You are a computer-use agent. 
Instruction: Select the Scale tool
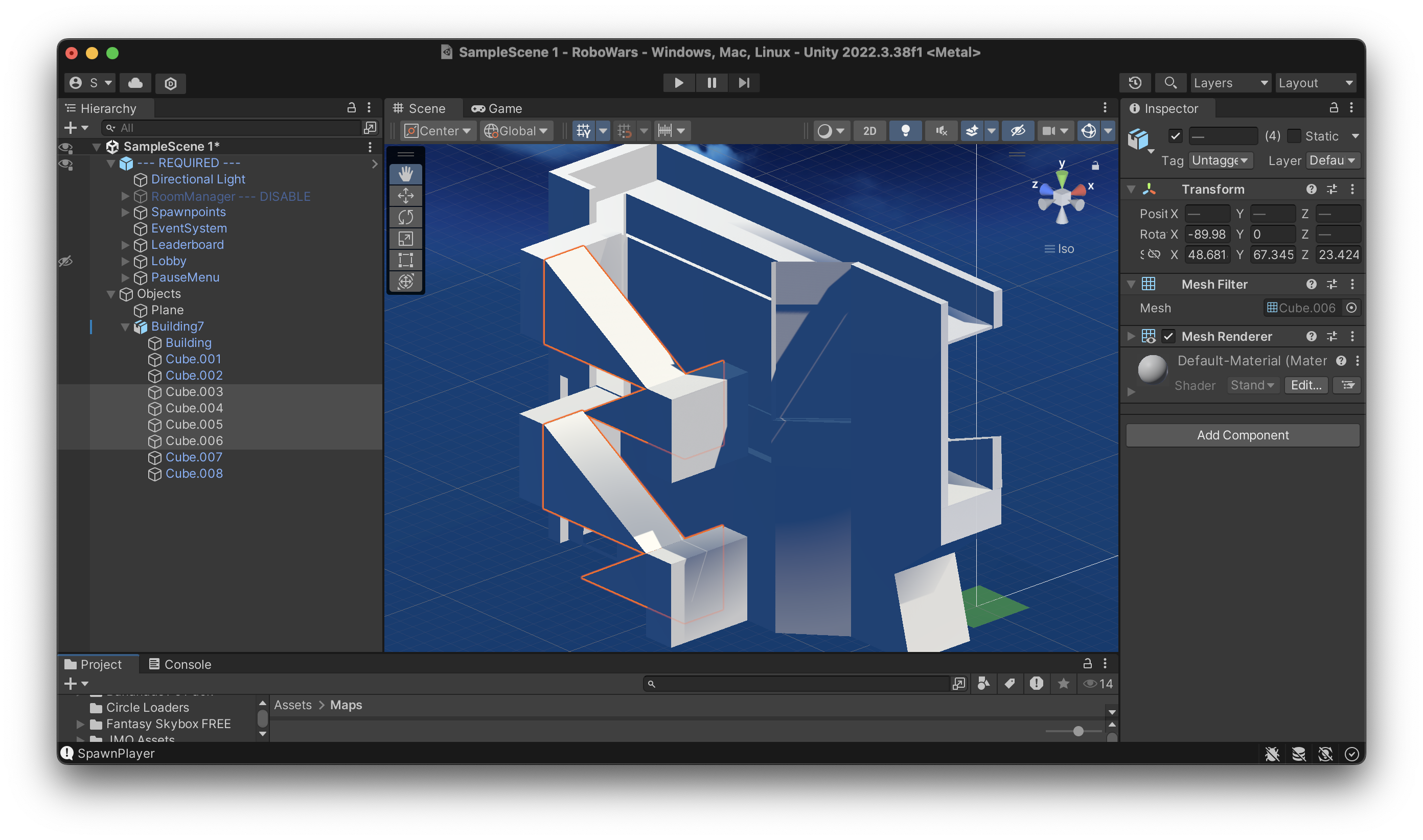click(x=405, y=239)
